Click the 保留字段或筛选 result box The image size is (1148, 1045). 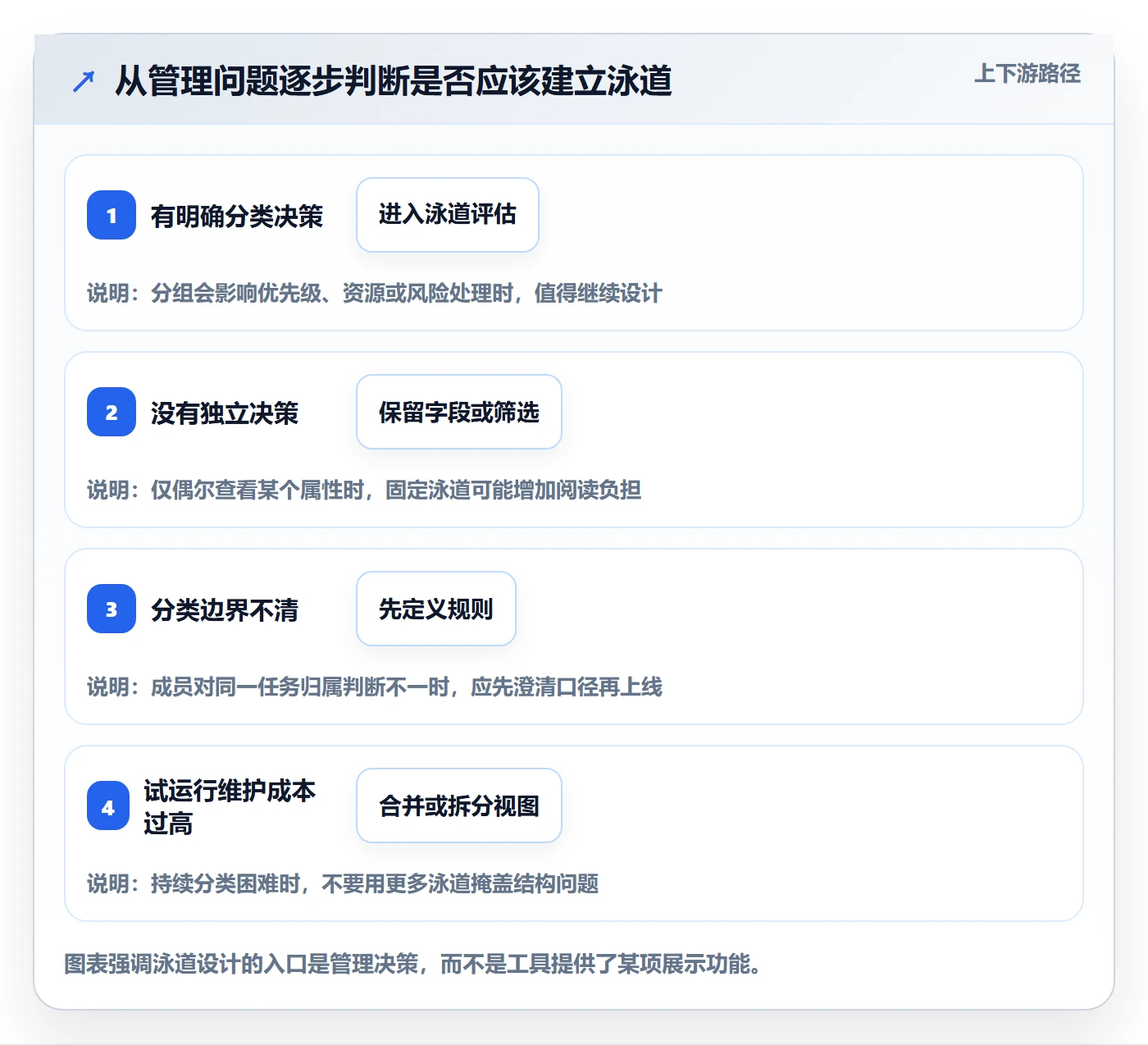(459, 412)
